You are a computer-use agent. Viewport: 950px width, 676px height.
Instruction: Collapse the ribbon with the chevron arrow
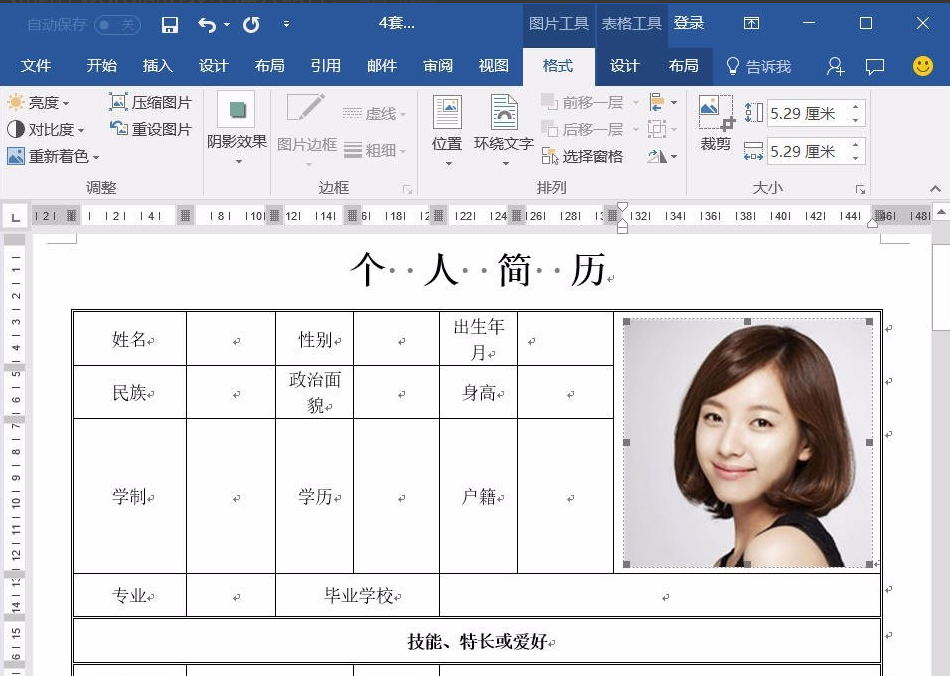[935, 189]
